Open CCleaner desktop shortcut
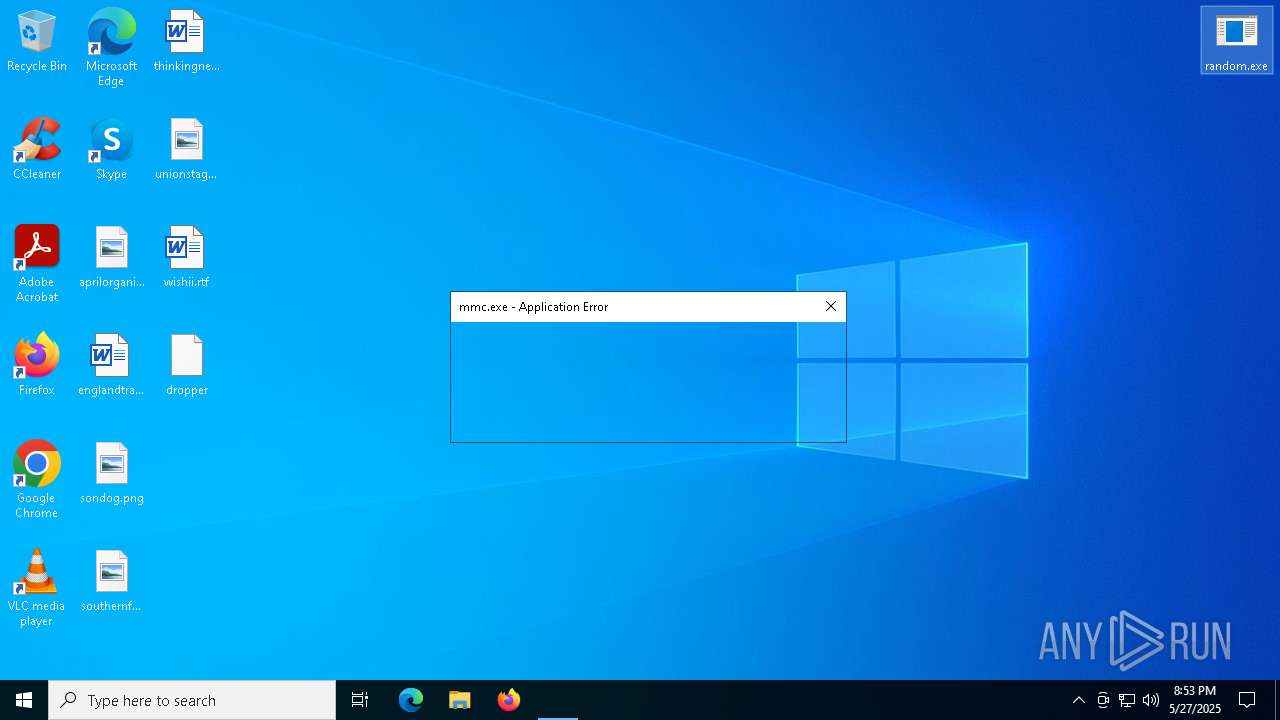This screenshot has width=1280, height=720. (37, 150)
